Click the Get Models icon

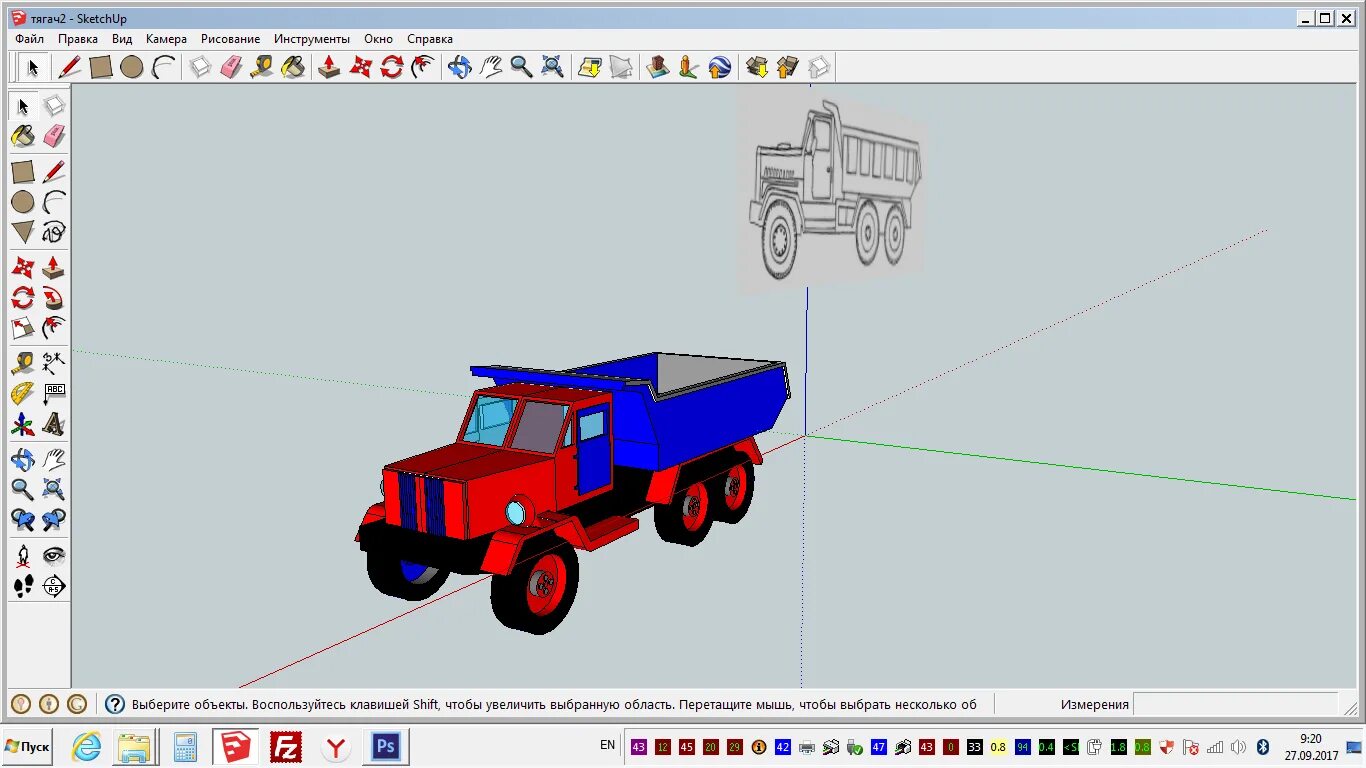757,67
